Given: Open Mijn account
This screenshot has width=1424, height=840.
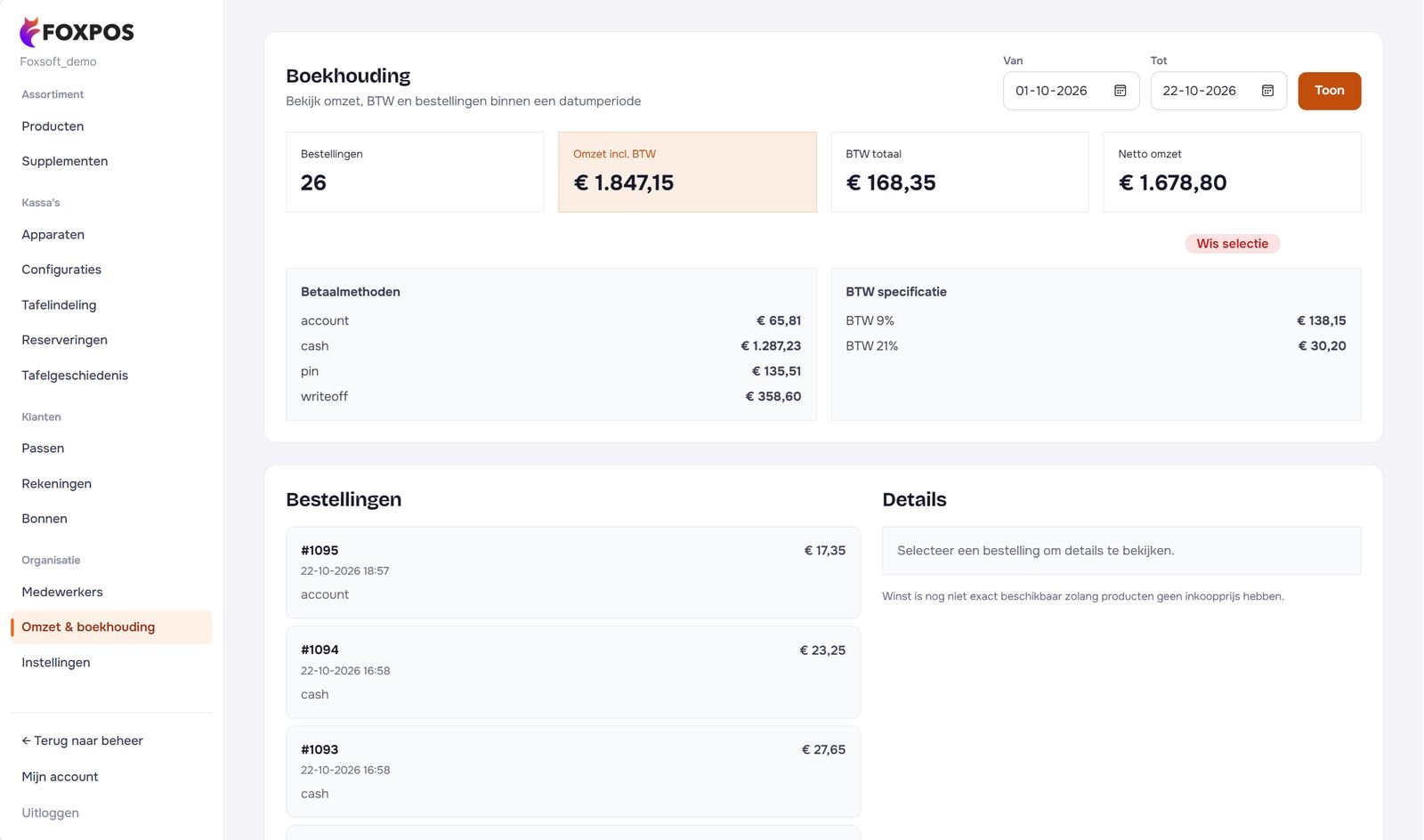Looking at the screenshot, I should (x=60, y=777).
